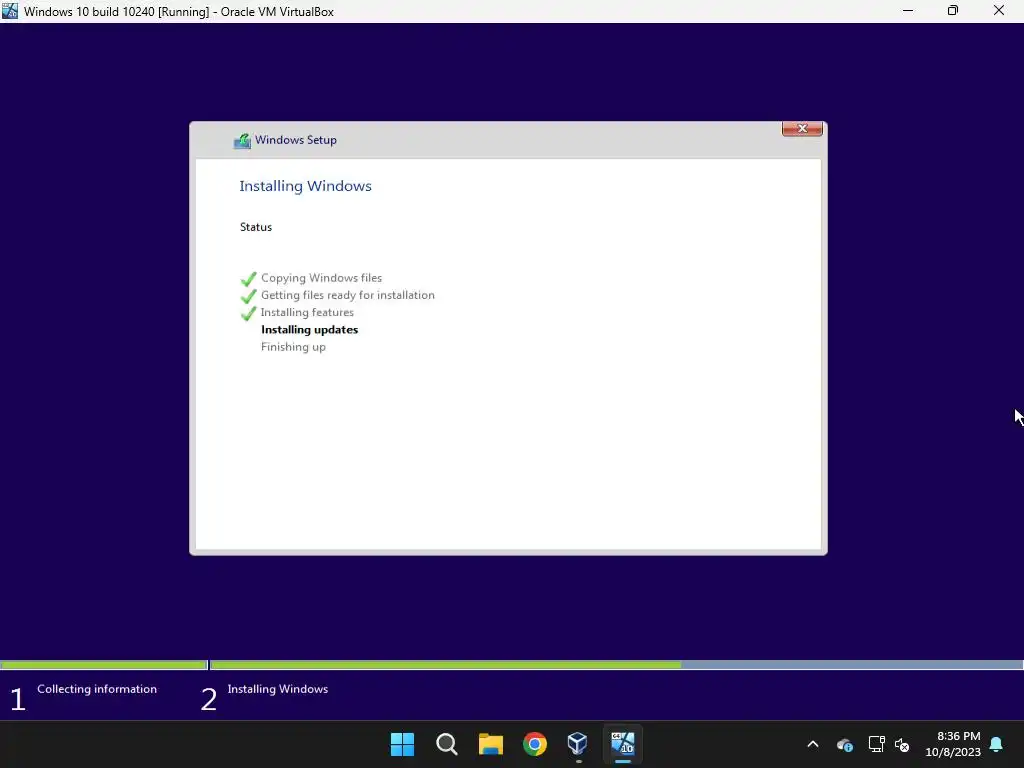Open VirtualBox Manager taskbar icon
The height and width of the screenshot is (768, 1024).
click(x=578, y=744)
